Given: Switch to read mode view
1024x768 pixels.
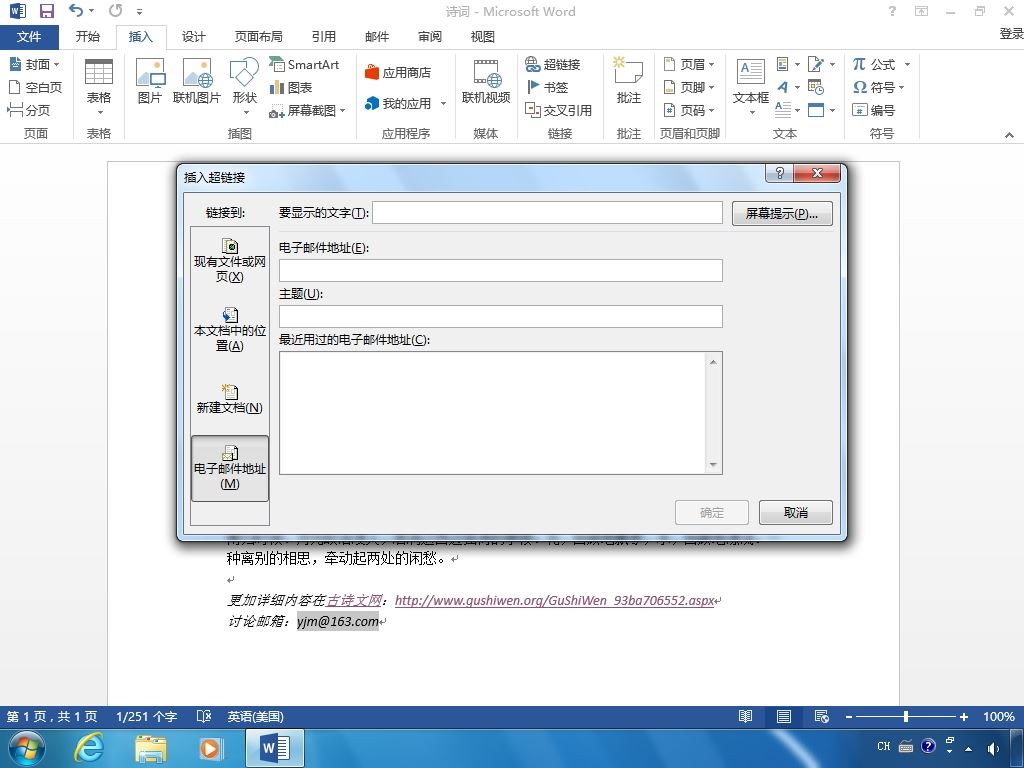Looking at the screenshot, I should (x=745, y=716).
